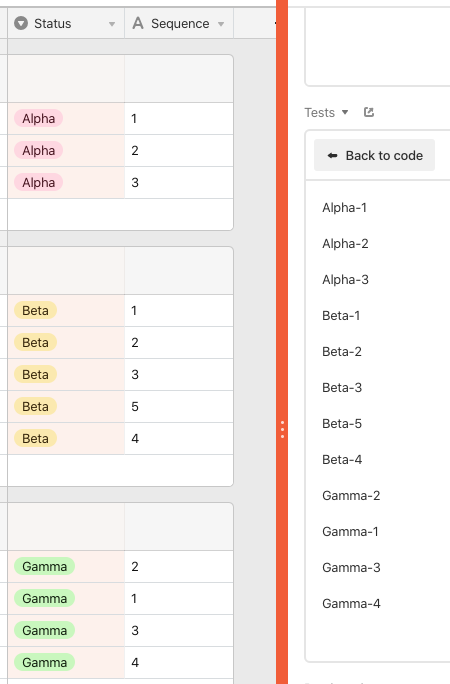
Task: Select the Gamma tag with sequence 2
Action: tap(44, 567)
